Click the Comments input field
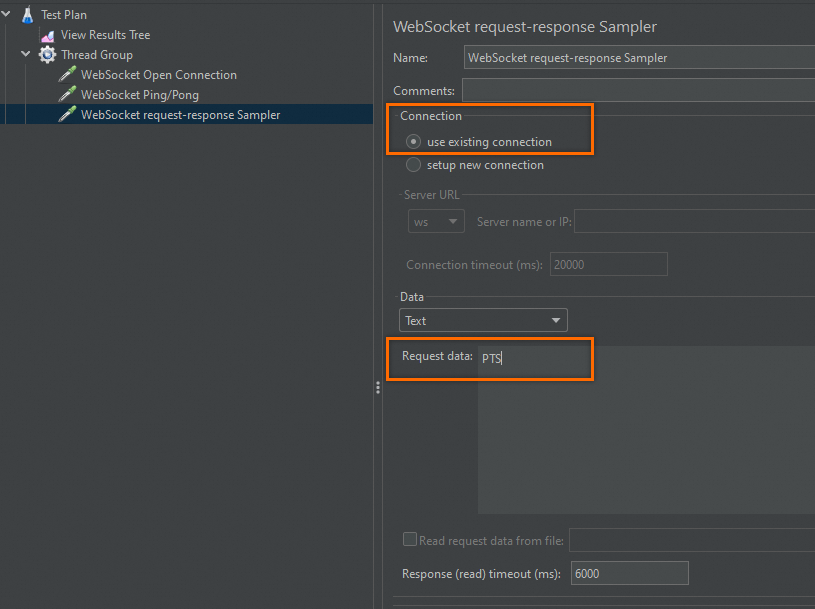This screenshot has width=815, height=609. (x=640, y=91)
